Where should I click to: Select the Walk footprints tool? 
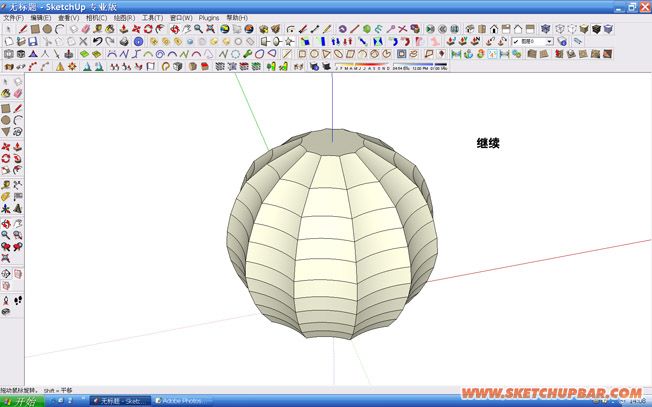17,300
